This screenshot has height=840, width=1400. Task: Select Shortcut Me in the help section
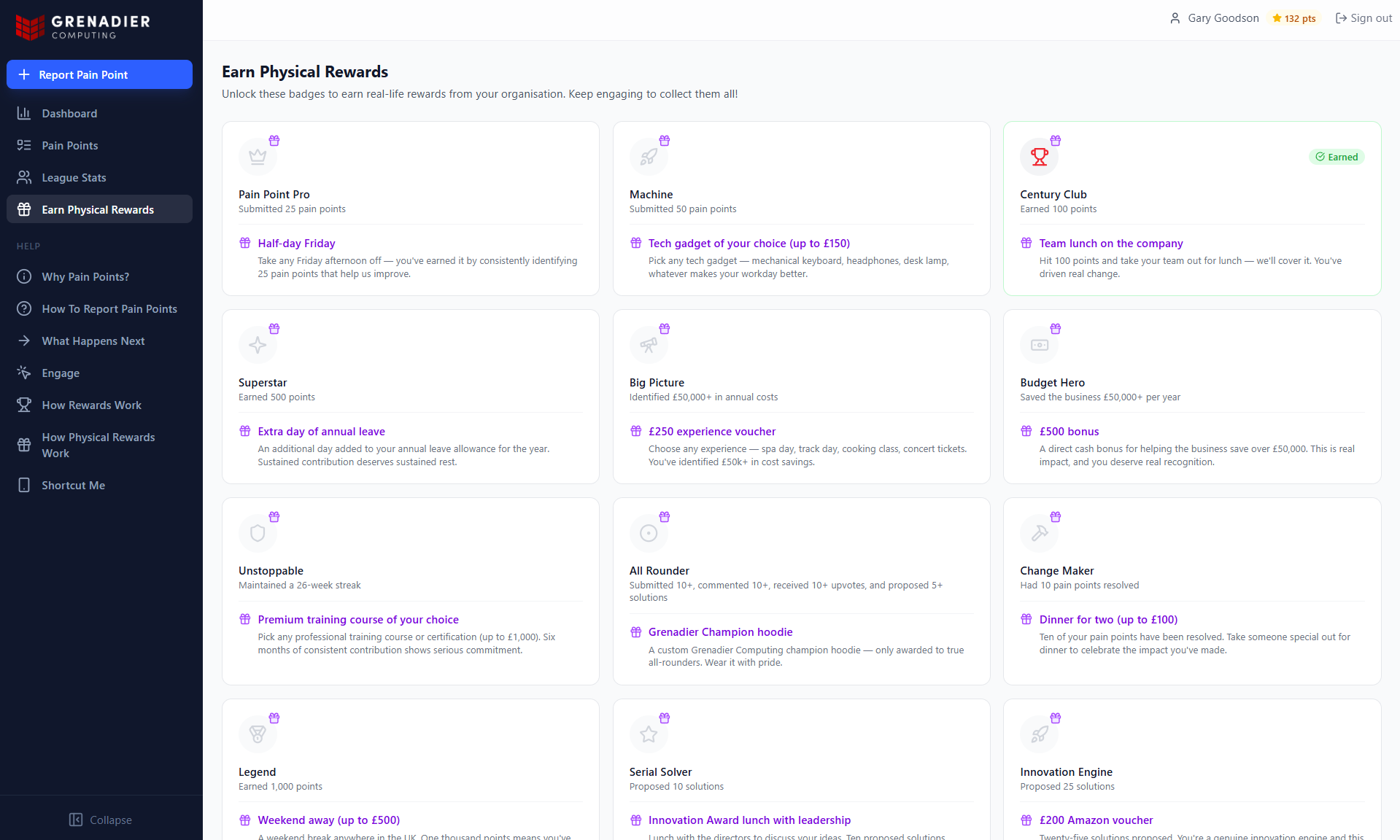point(73,486)
